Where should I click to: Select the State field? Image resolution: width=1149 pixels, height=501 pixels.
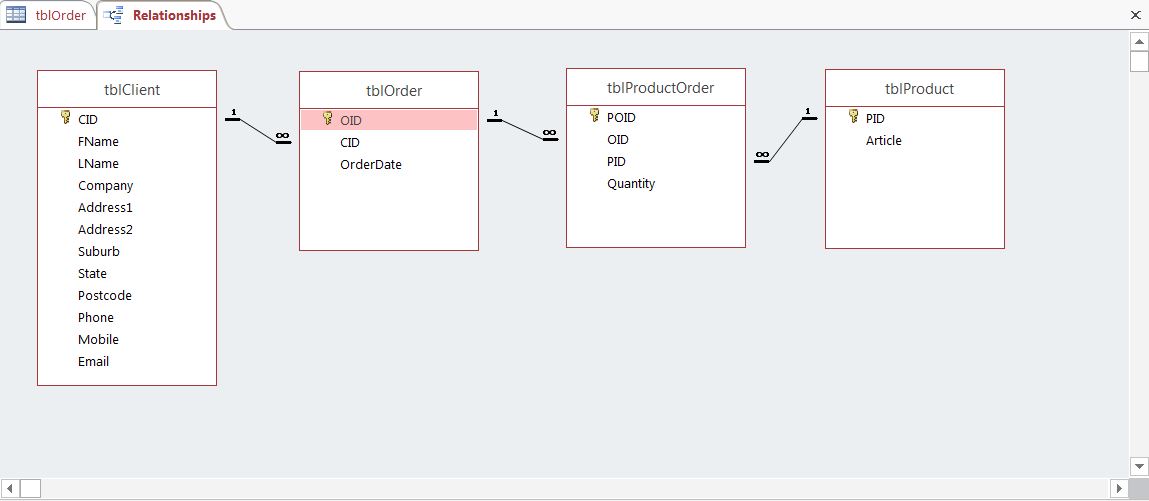point(92,273)
